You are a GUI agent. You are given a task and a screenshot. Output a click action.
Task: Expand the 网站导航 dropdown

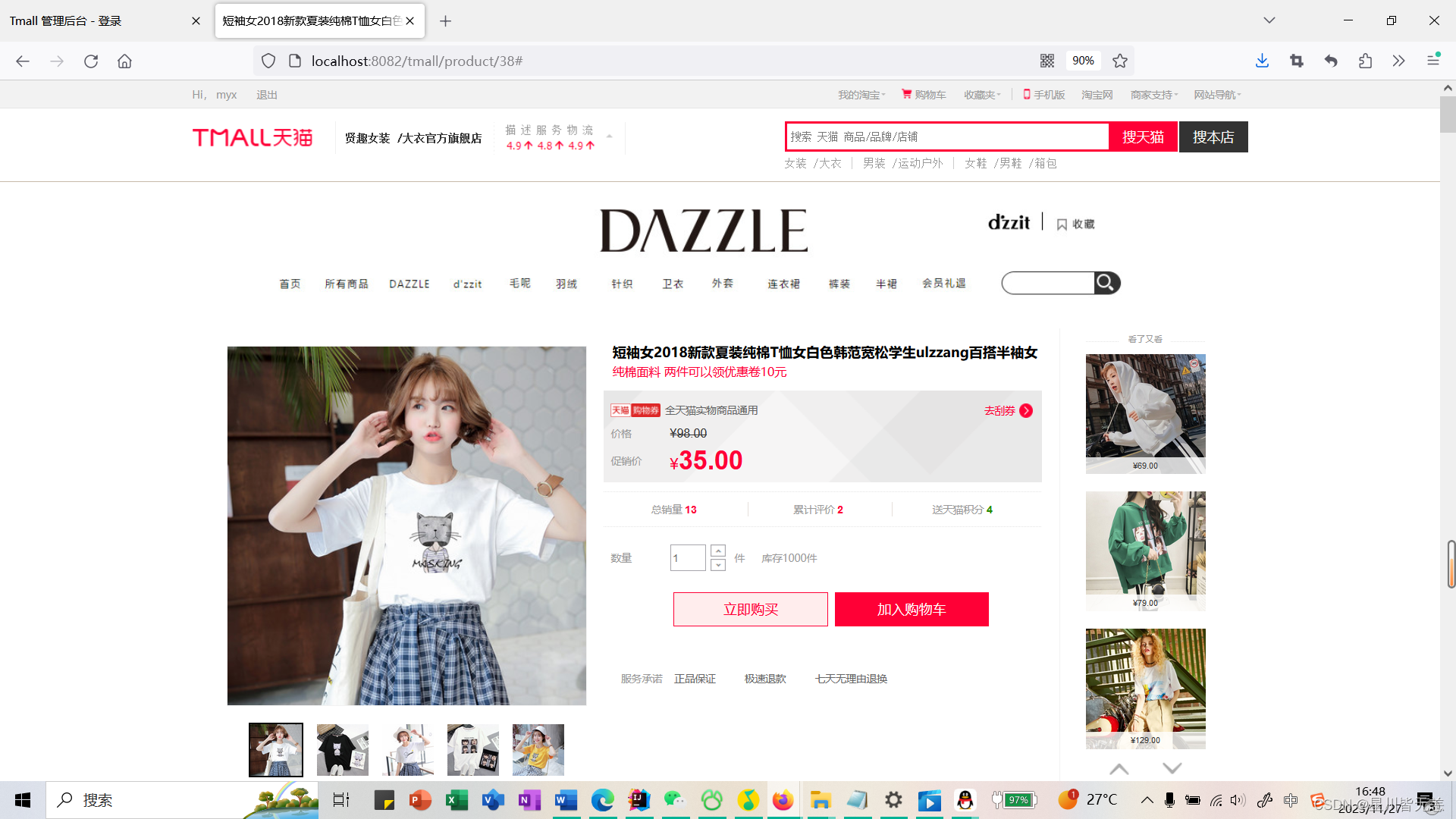coord(1217,95)
